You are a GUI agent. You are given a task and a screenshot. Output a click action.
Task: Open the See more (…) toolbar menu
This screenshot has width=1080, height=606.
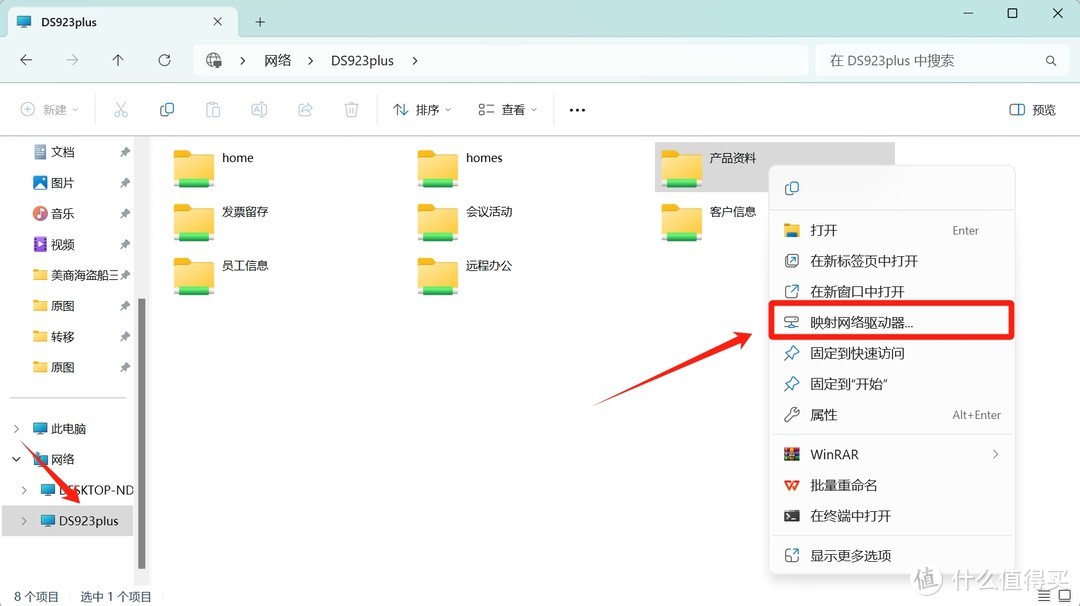(x=576, y=109)
